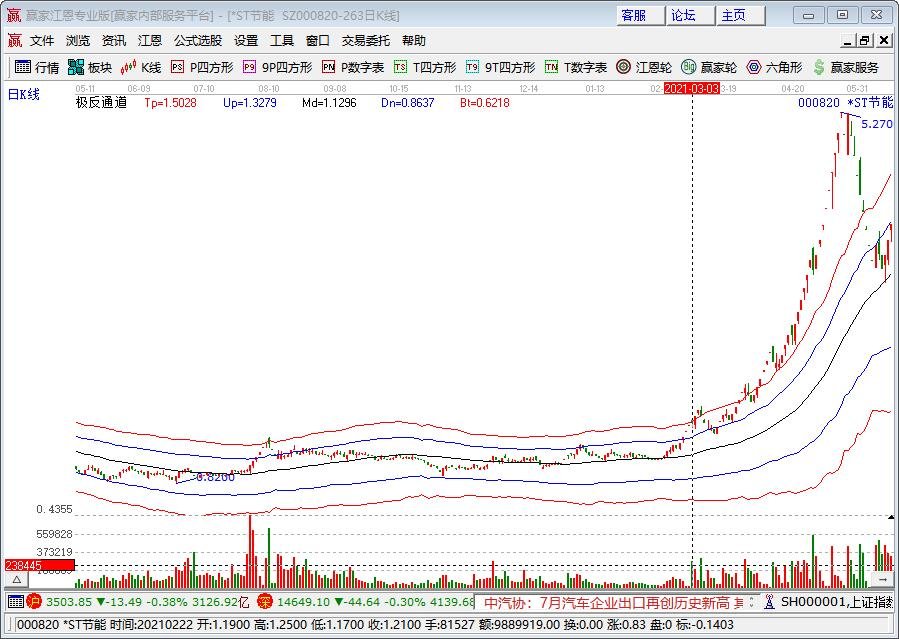Click the 日K线 period label
The height and width of the screenshot is (639, 899).
24,95
